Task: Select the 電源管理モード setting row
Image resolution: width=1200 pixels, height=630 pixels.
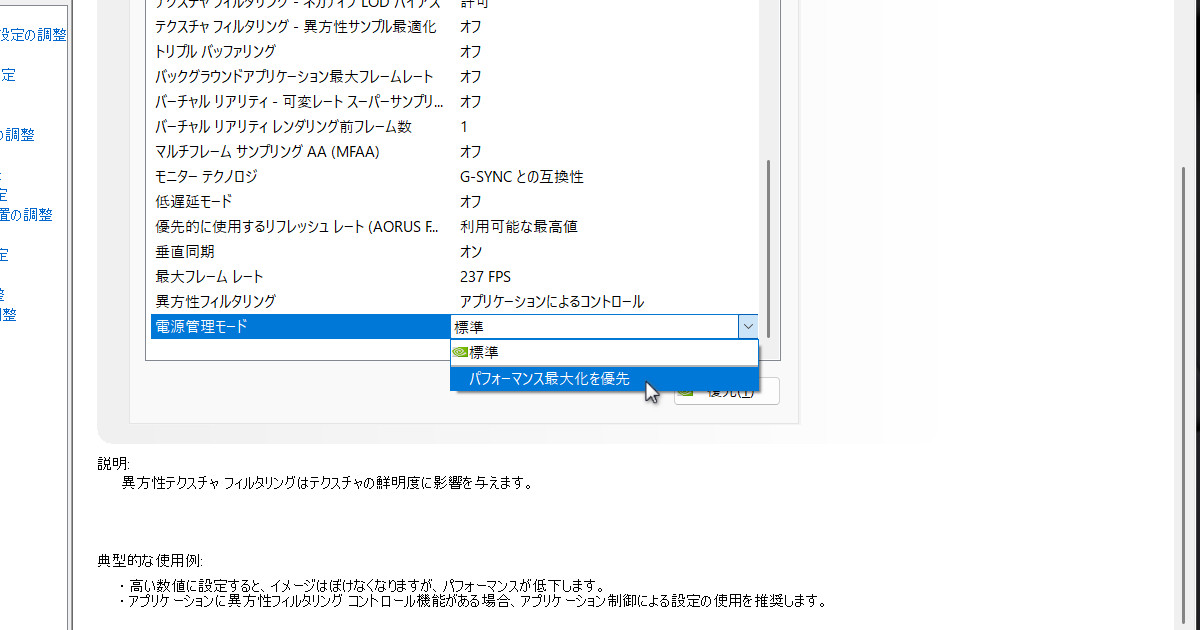Action: pyautogui.click(x=300, y=326)
